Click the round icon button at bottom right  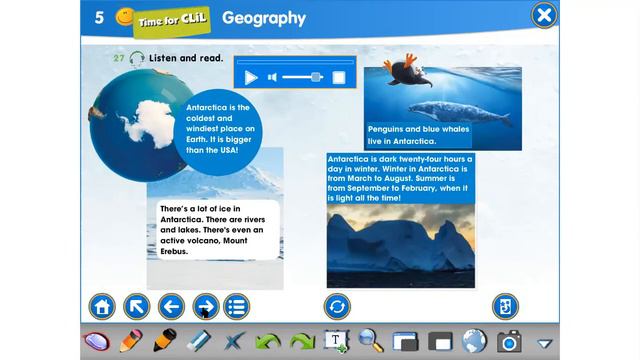[x=505, y=307]
